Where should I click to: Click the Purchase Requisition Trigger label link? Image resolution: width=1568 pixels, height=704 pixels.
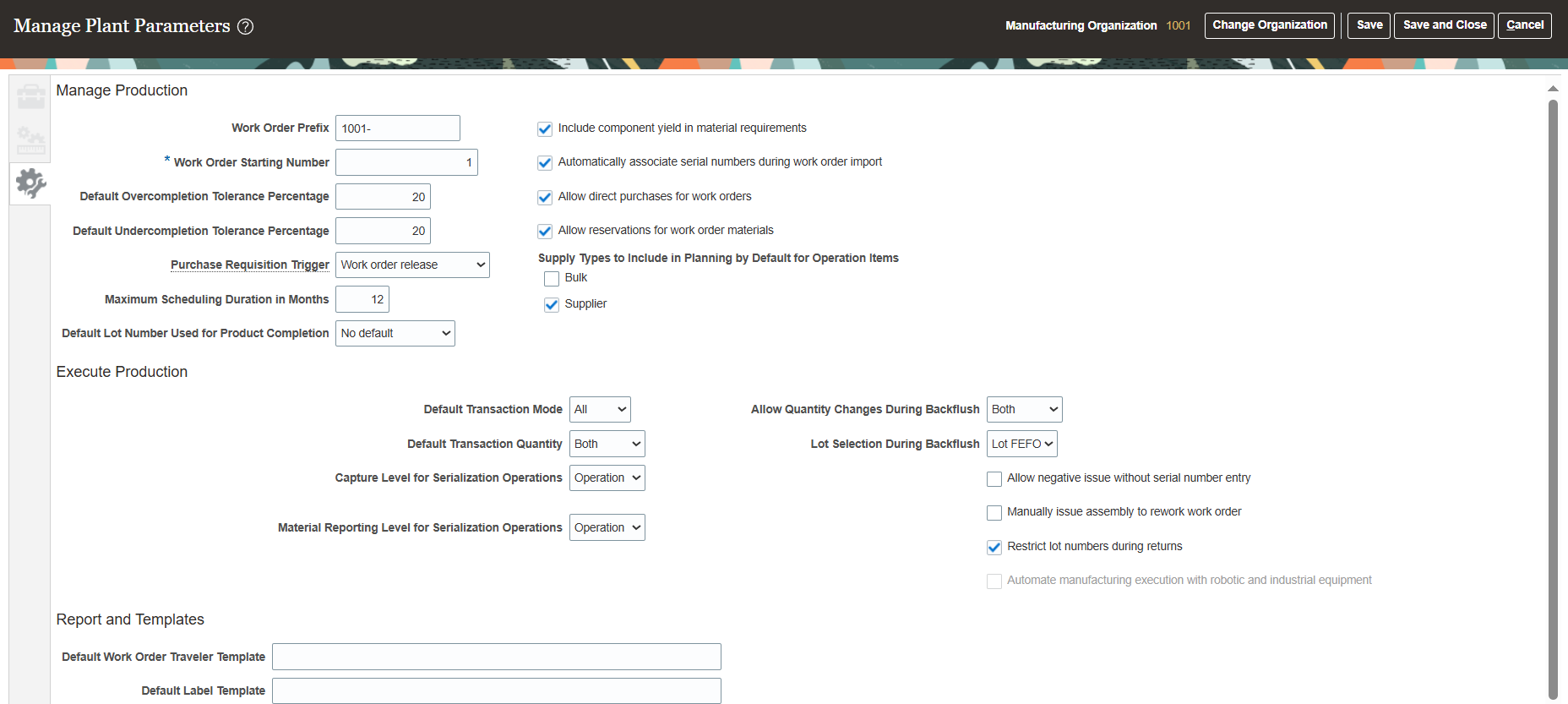(x=250, y=265)
